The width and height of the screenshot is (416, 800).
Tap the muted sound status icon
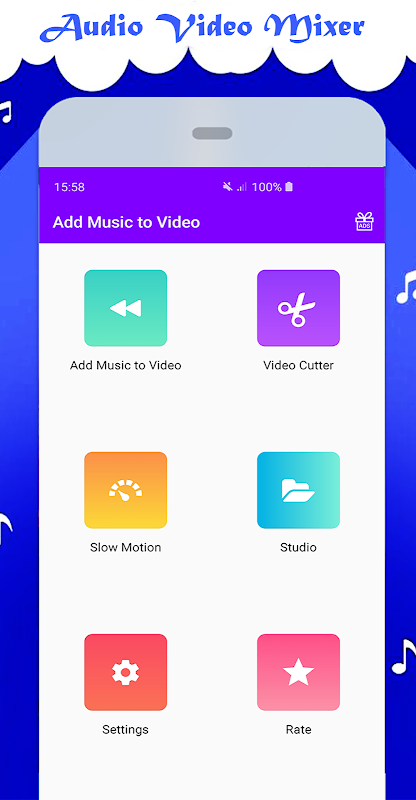[x=228, y=187]
